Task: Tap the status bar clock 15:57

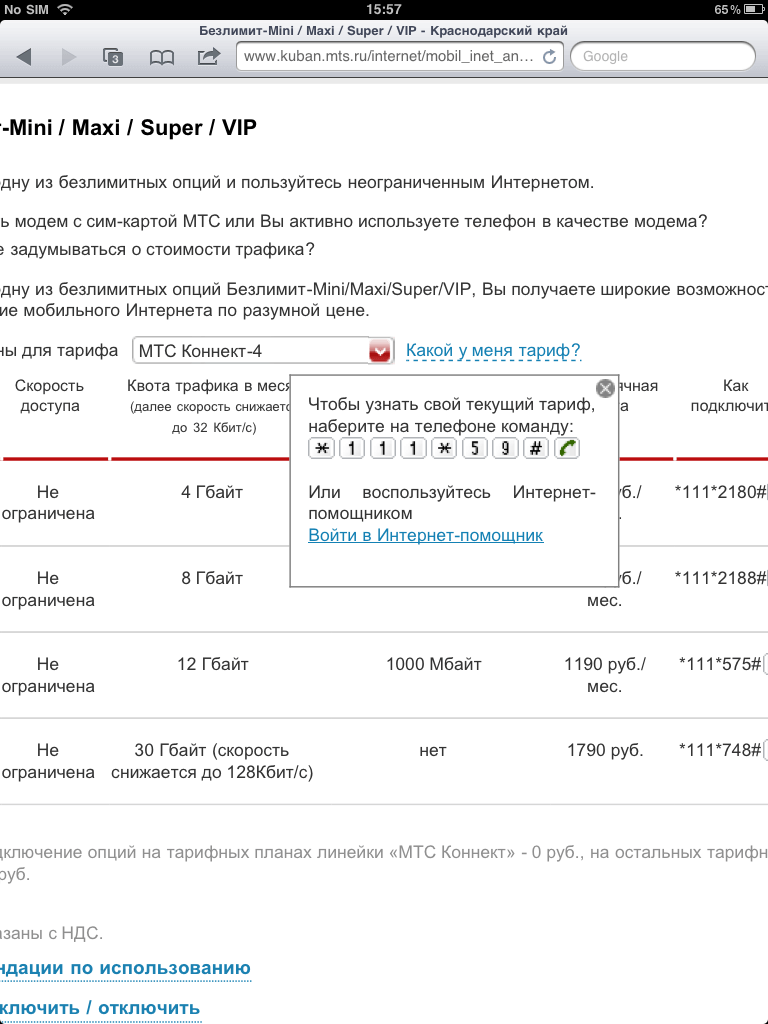Action: [383, 9]
